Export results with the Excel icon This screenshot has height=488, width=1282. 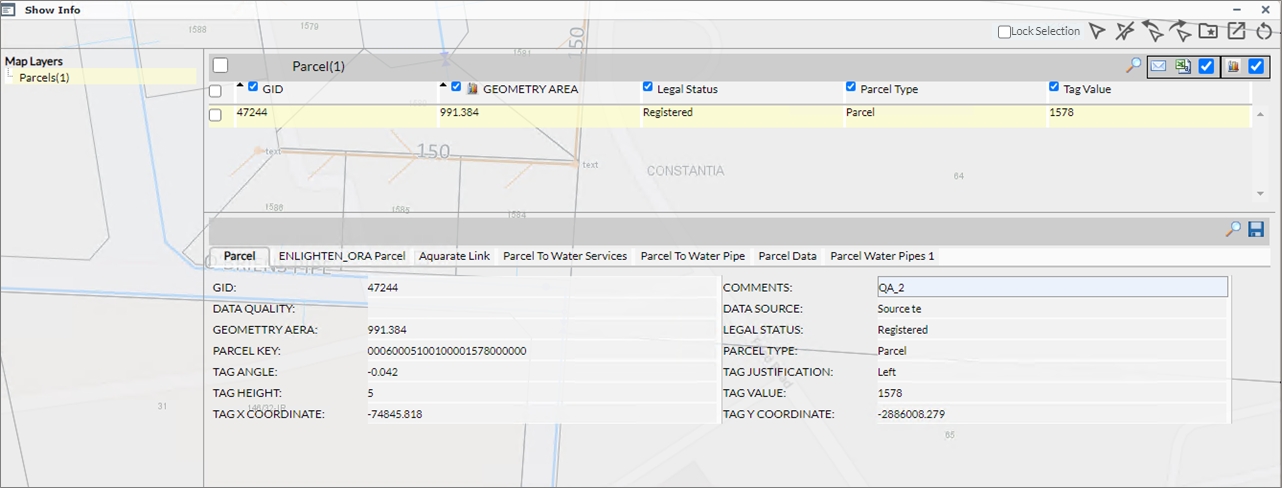tap(1183, 67)
